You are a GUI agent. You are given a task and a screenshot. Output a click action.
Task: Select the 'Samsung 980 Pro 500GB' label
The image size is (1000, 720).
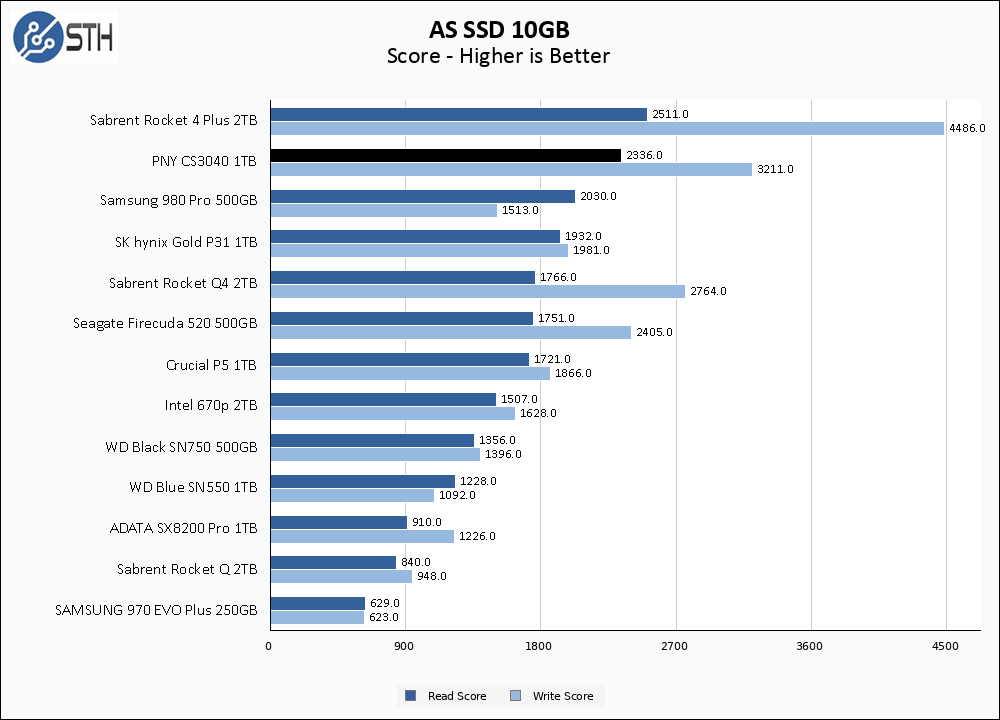point(179,200)
